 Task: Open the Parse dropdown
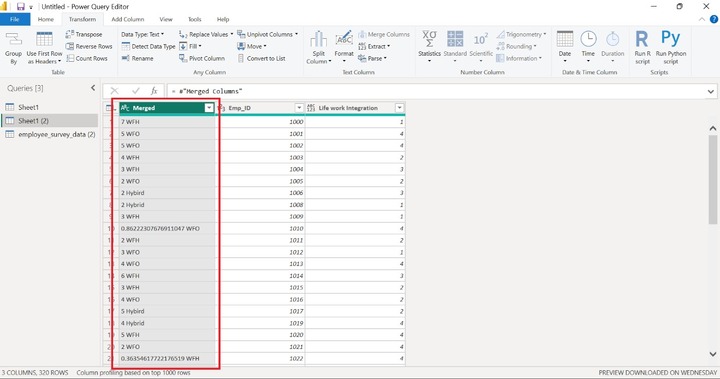372,58
